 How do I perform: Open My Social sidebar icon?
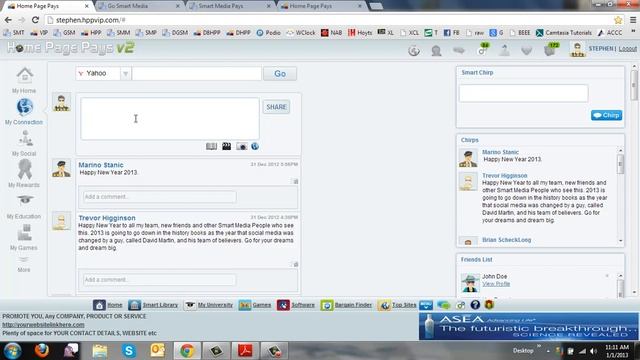[x=25, y=139]
